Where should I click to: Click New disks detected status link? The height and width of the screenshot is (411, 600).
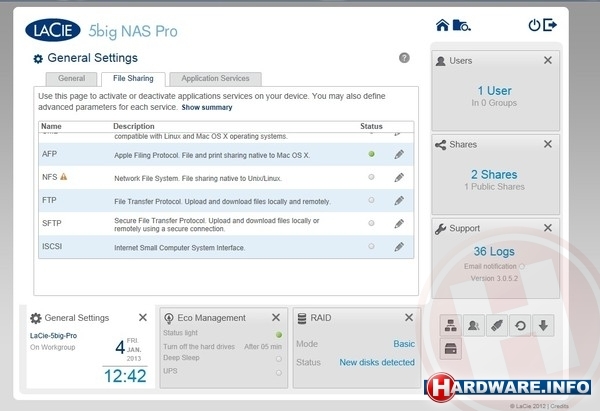[377, 362]
